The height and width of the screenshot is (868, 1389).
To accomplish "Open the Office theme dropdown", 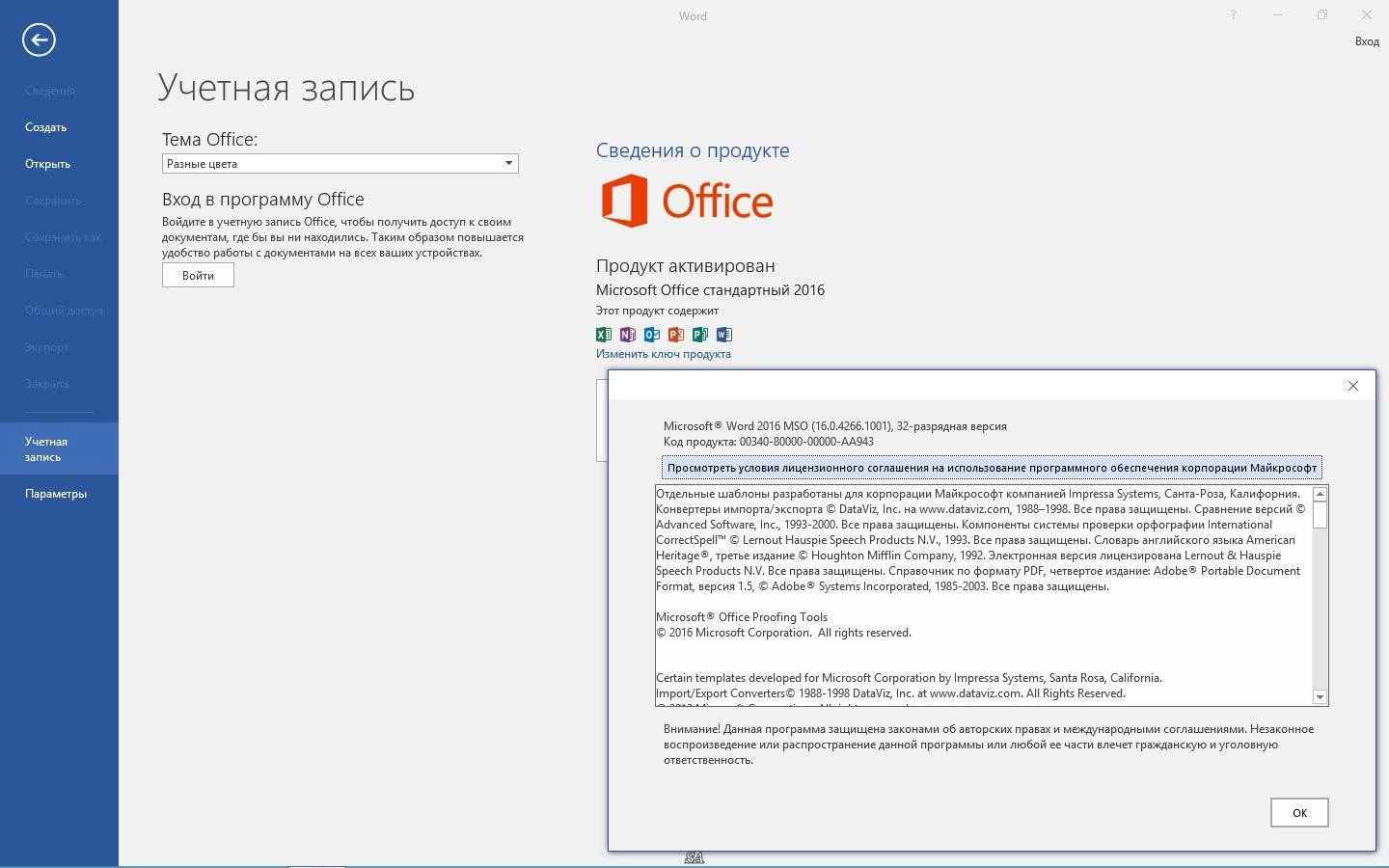I will point(340,164).
